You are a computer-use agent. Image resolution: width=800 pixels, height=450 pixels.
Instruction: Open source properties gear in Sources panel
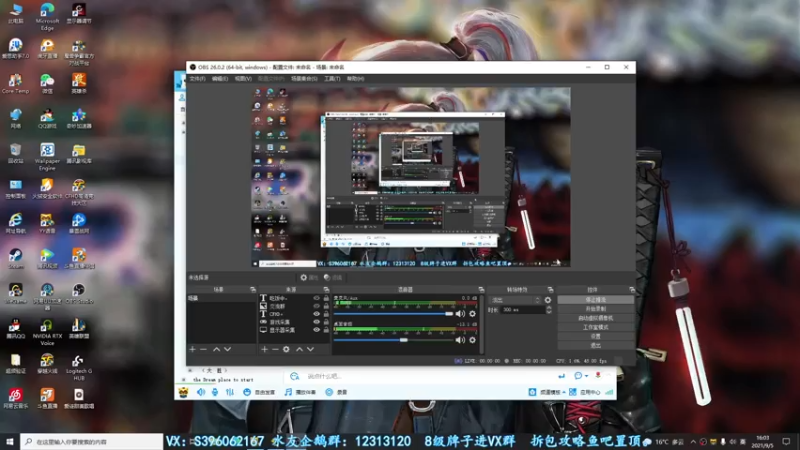(x=286, y=349)
